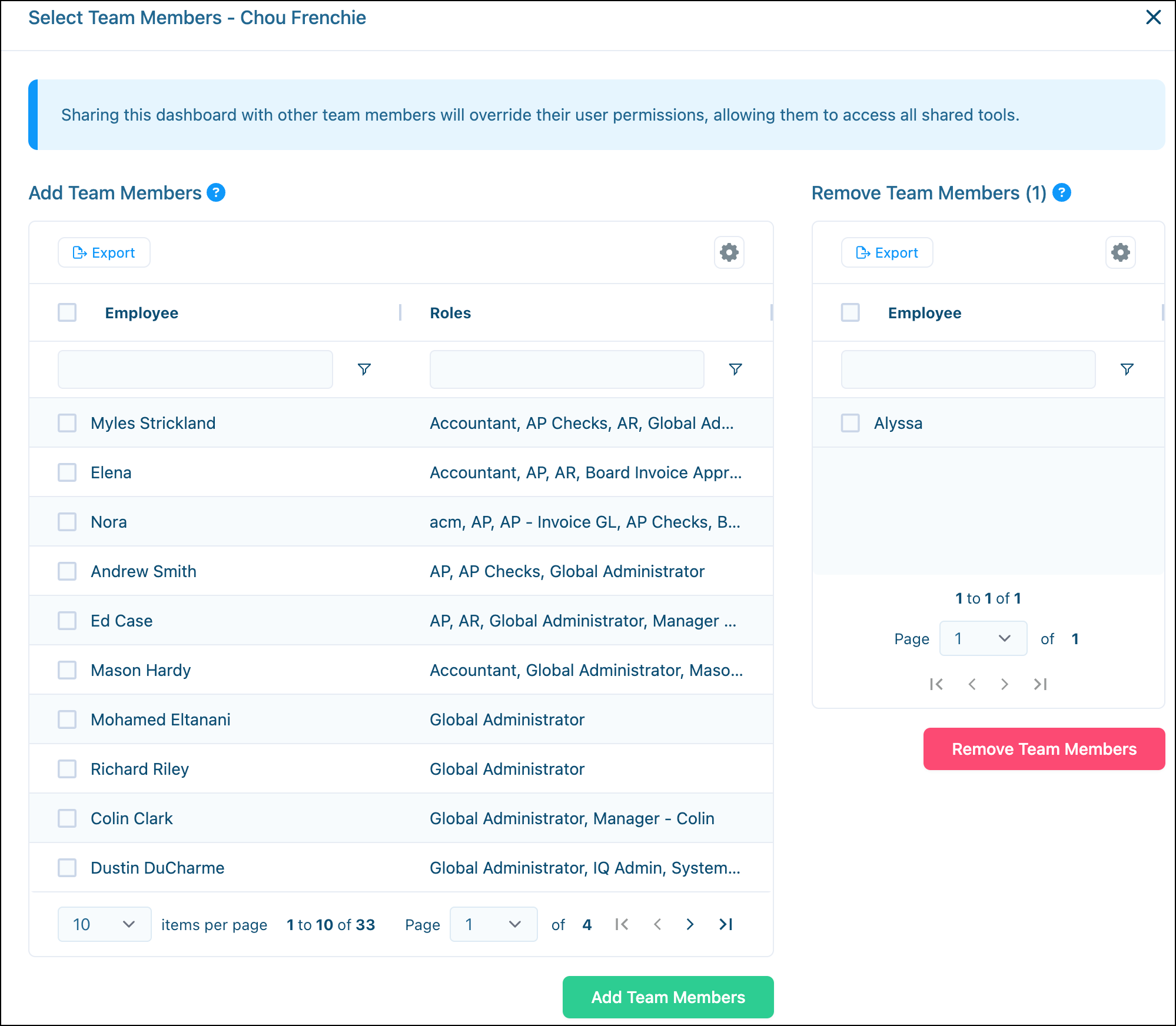Check the Richard Riley checkbox
This screenshot has height=1026, width=1176.
point(67,768)
